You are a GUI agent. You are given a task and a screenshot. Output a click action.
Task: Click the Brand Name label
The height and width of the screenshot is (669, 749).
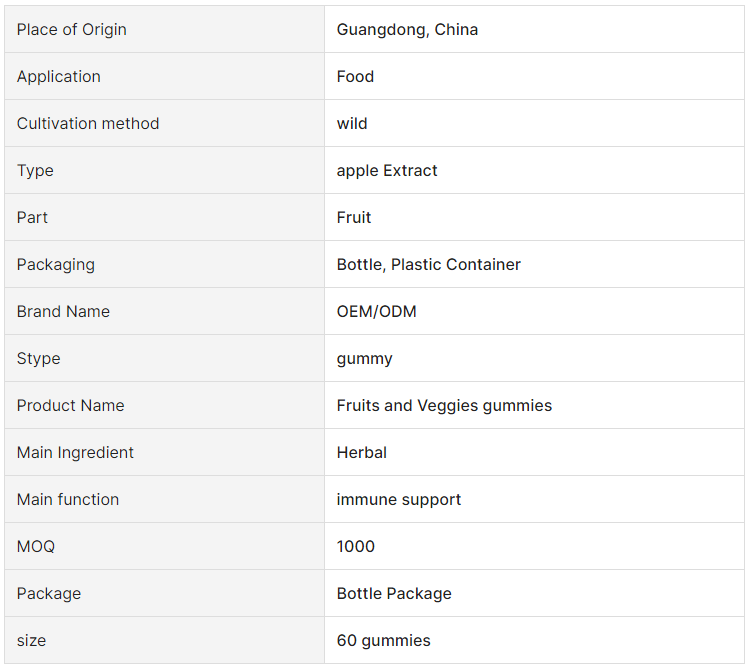[63, 312]
